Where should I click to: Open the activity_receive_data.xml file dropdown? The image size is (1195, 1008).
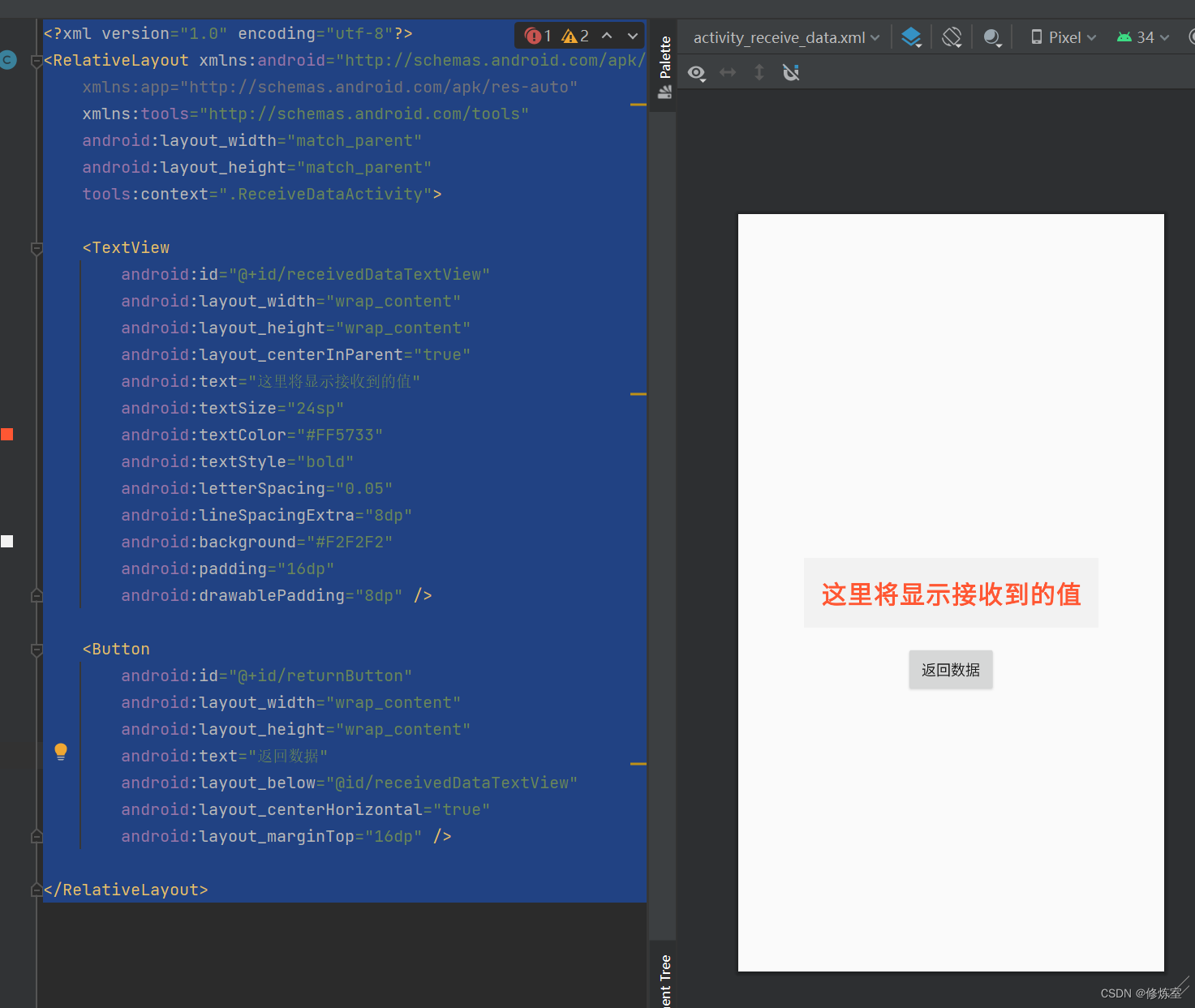[x=786, y=37]
